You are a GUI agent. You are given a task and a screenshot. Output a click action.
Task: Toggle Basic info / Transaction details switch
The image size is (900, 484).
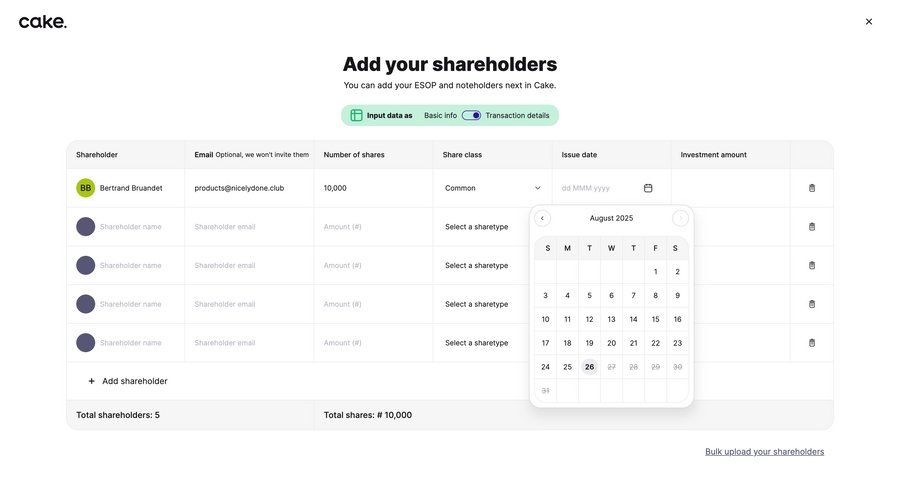(471, 115)
